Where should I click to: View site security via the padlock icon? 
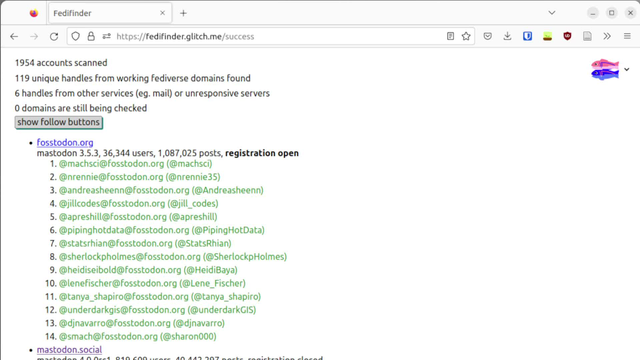(91, 36)
